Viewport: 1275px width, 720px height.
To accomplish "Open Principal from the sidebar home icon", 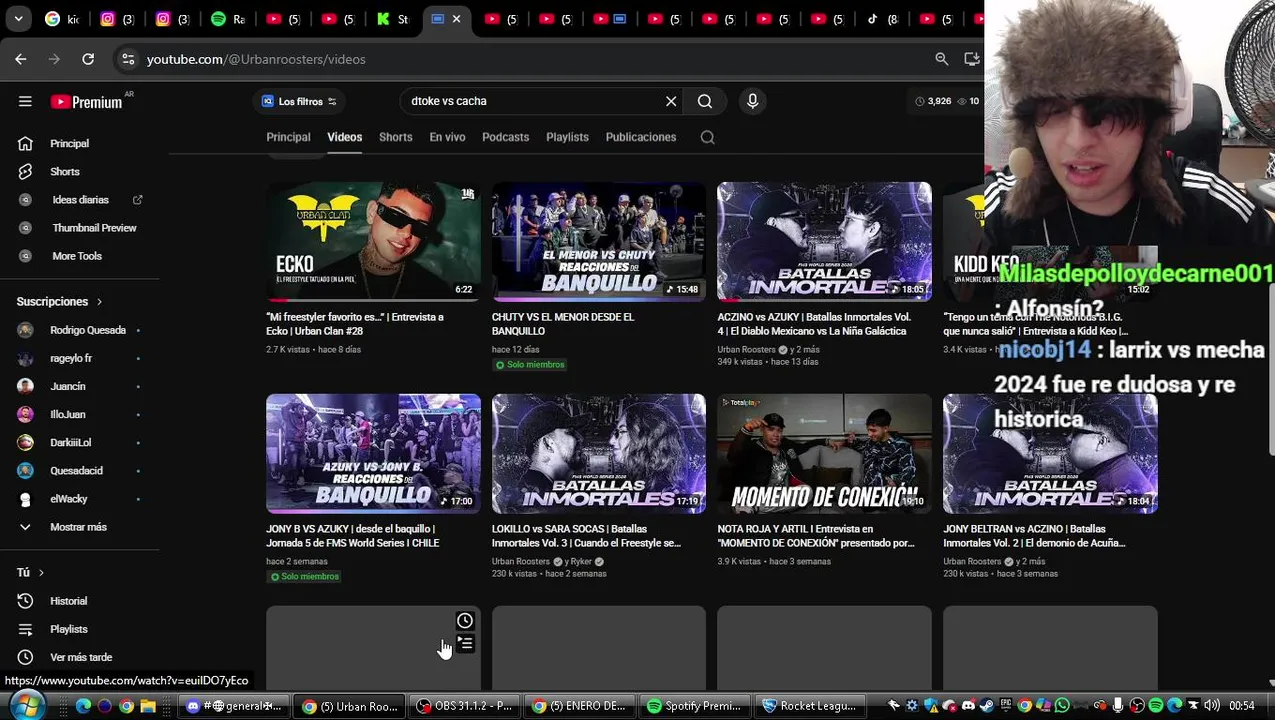I will point(25,144).
